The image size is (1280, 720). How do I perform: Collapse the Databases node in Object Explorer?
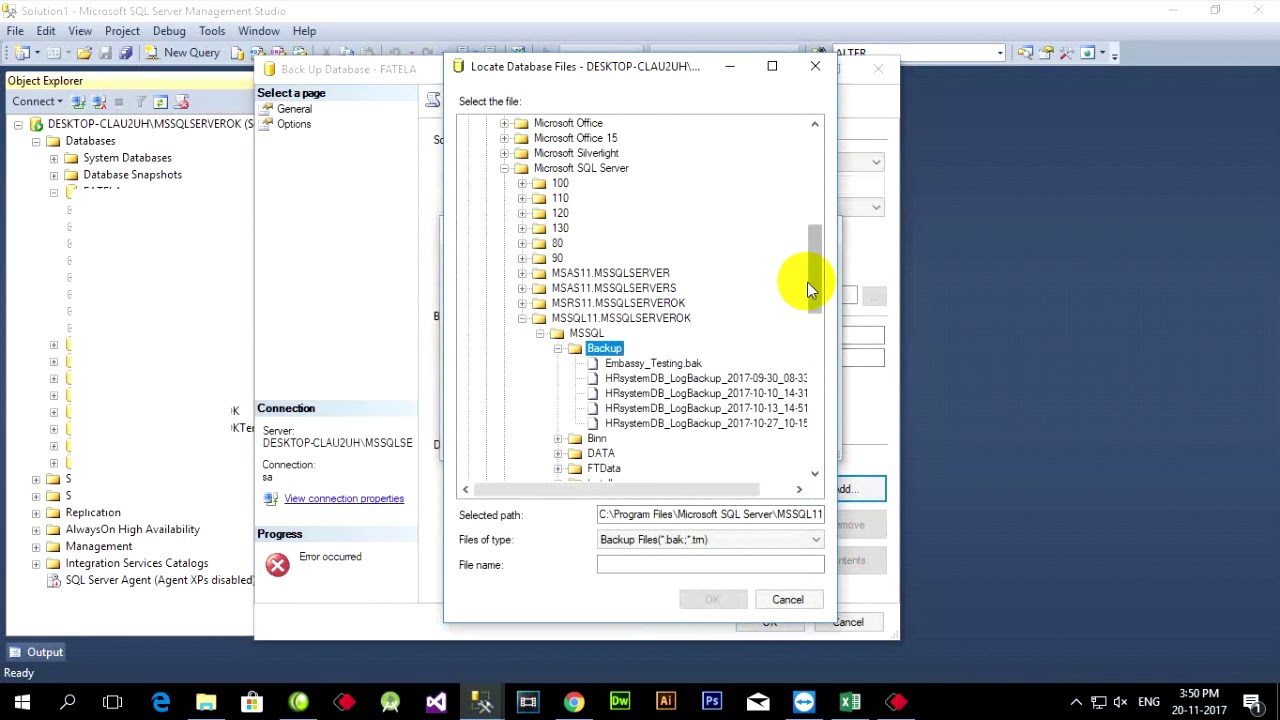pyautogui.click(x=36, y=141)
